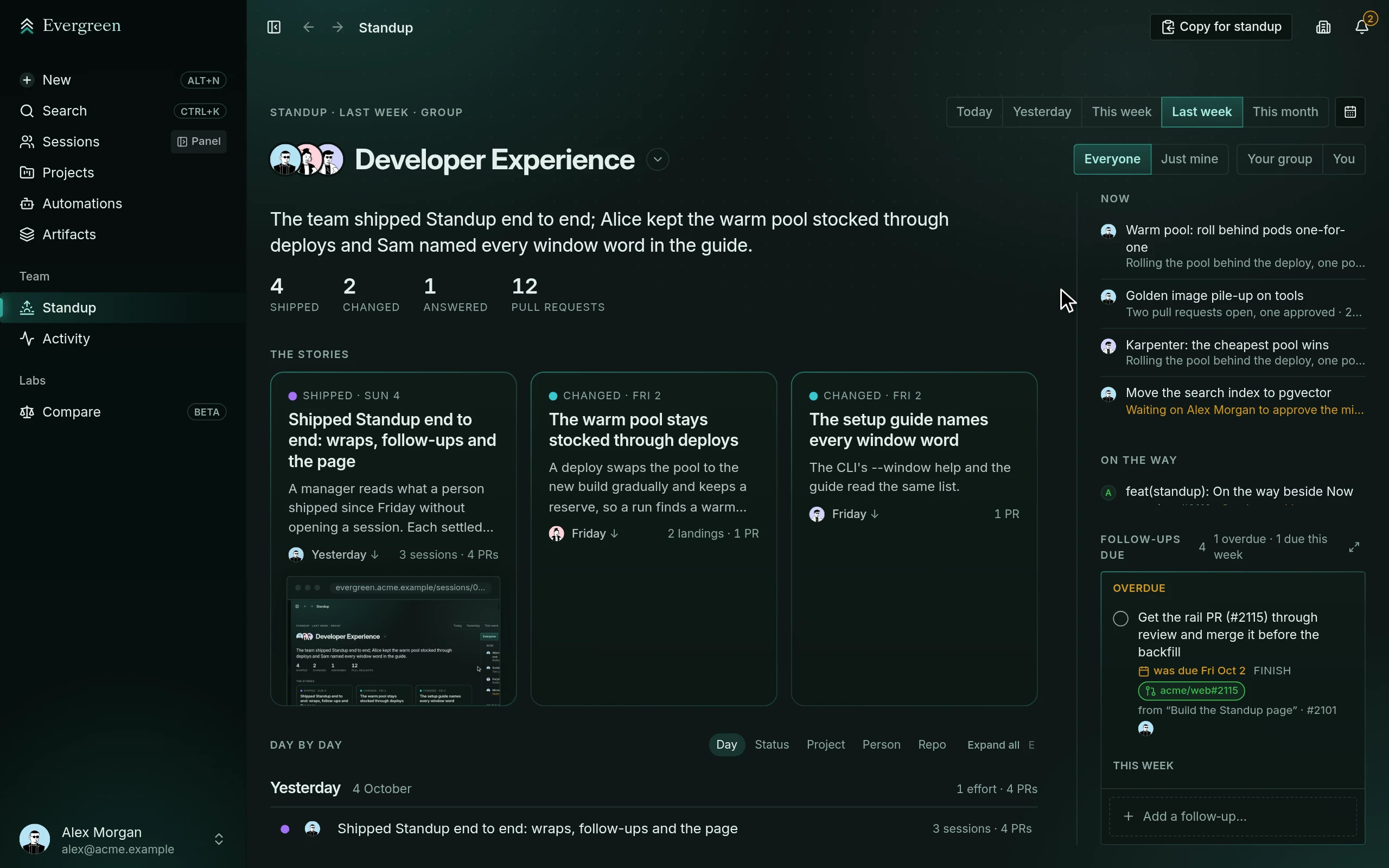Viewport: 1389px width, 868px height.
Task: Open Search in sidebar
Action: coord(123,111)
